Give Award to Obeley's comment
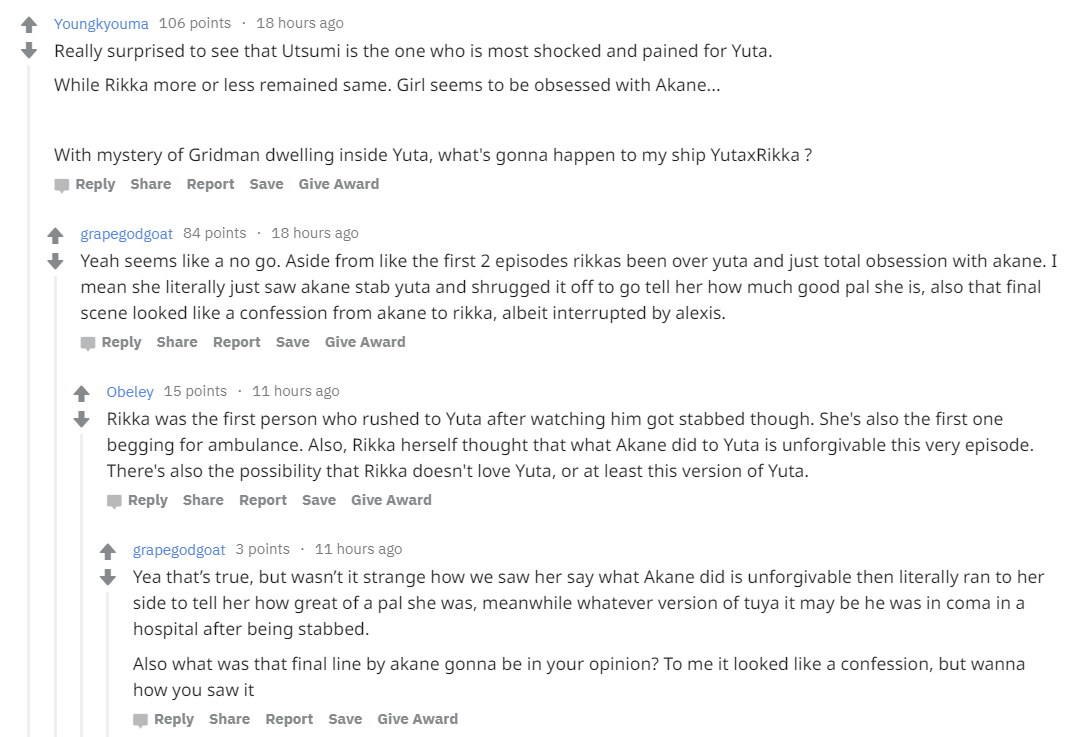The height and width of the screenshot is (737, 1081). [391, 500]
